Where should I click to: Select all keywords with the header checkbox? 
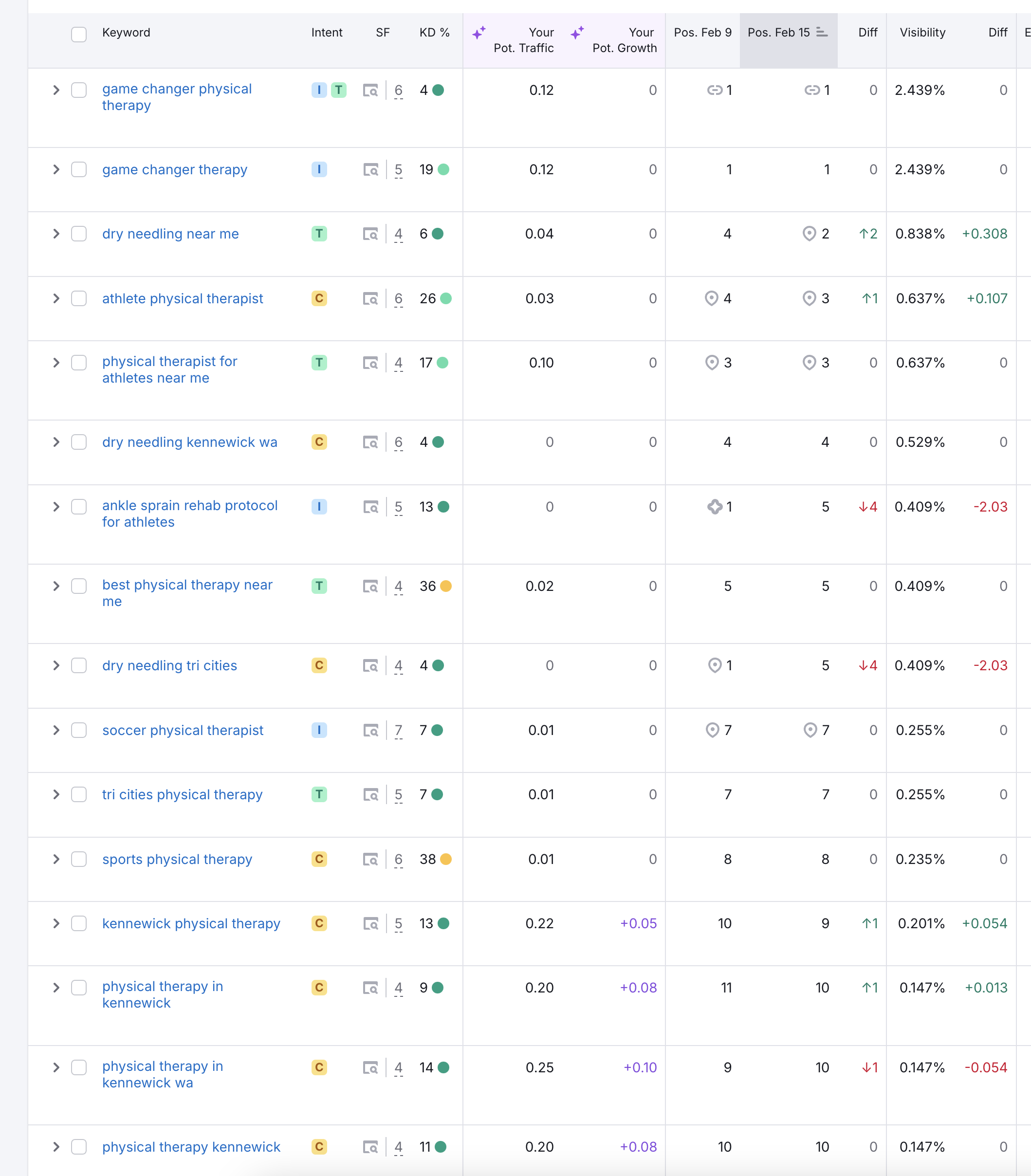click(79, 35)
